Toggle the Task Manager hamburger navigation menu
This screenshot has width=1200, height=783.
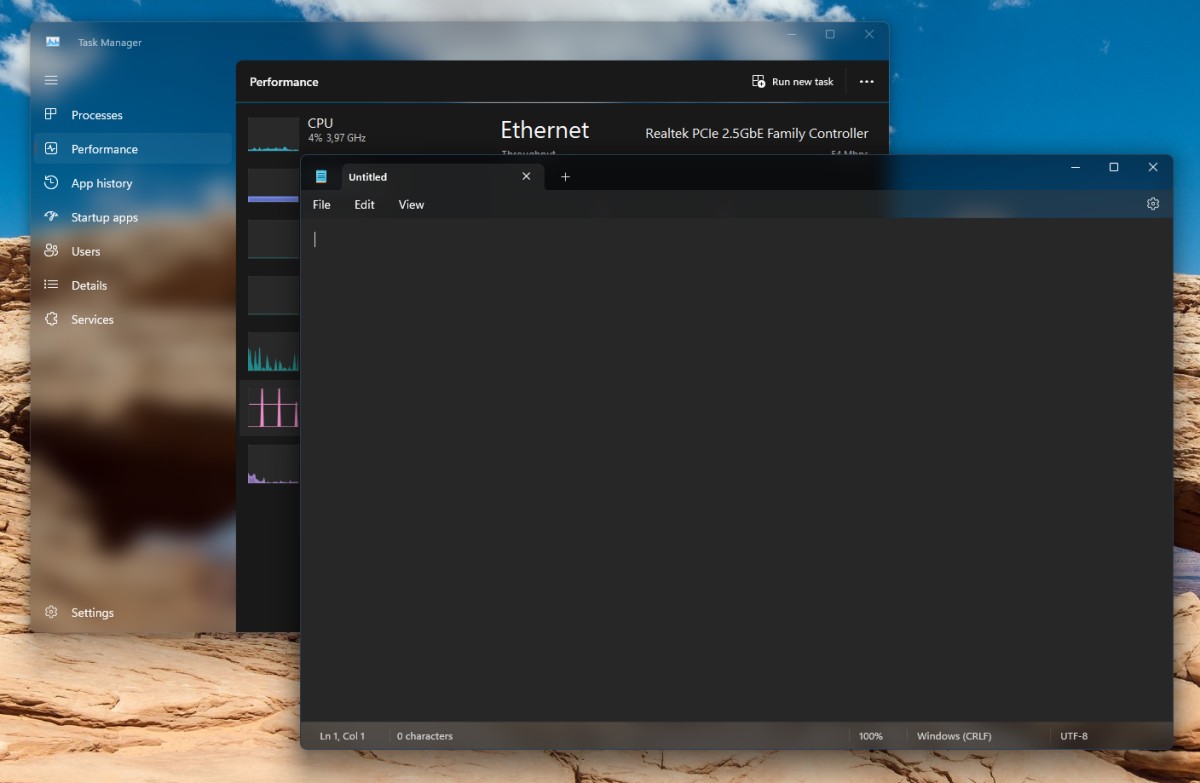pyautogui.click(x=51, y=80)
